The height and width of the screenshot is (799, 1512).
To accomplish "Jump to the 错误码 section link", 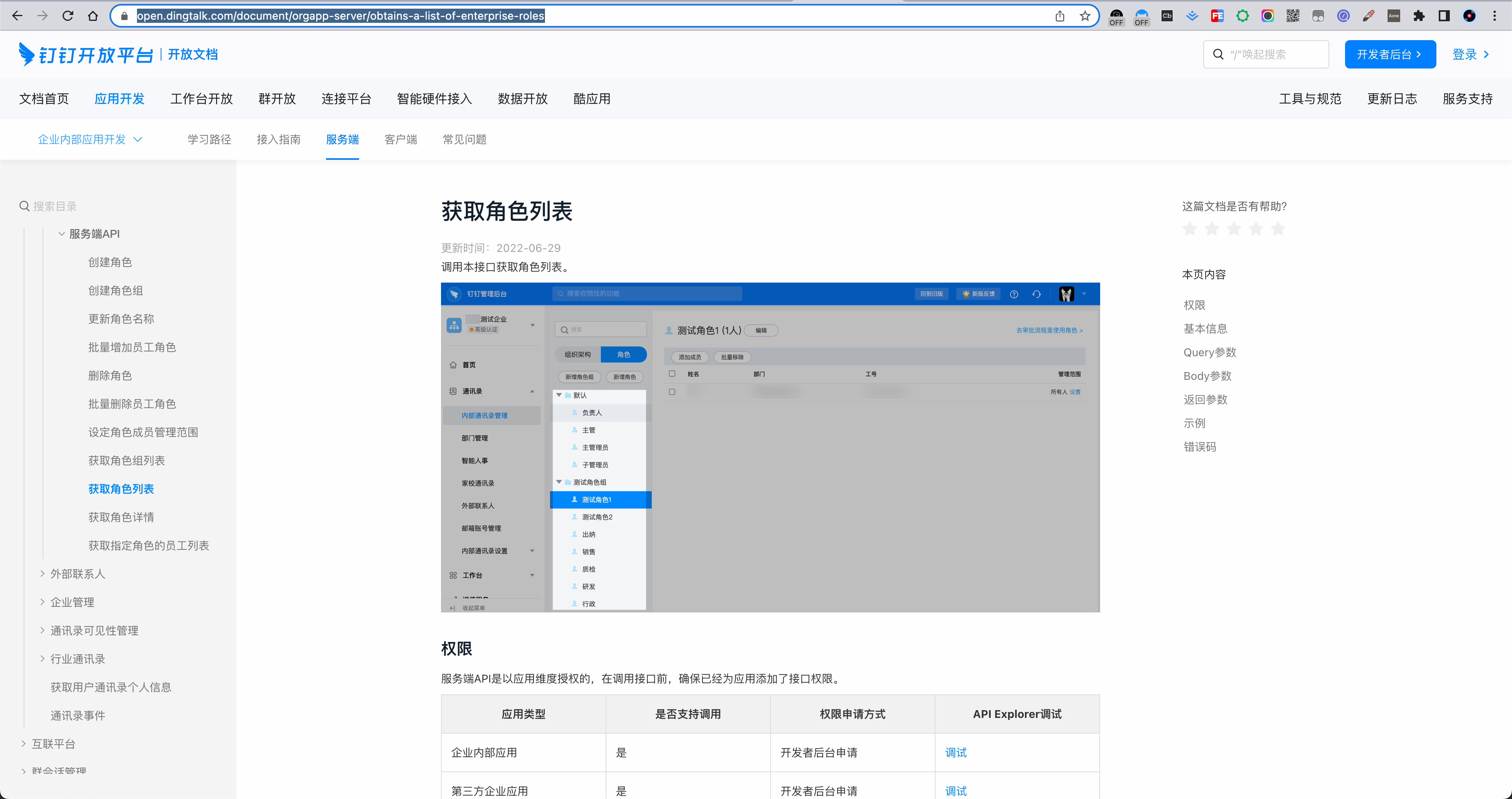I will pyautogui.click(x=1200, y=447).
